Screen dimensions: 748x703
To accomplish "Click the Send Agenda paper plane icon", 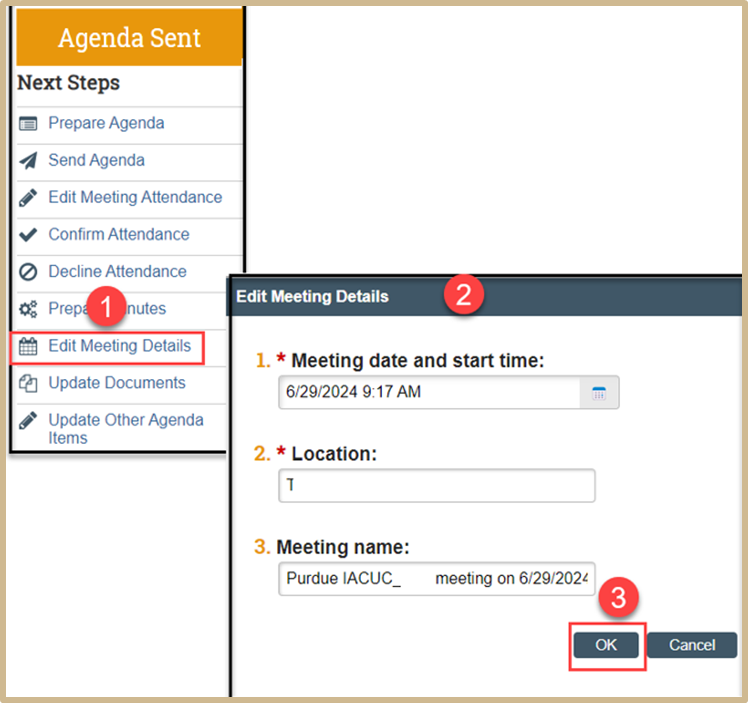I will click(29, 161).
